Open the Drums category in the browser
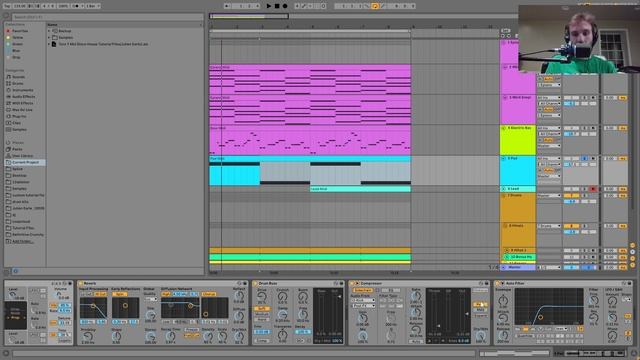This screenshot has width=640, height=360. (x=18, y=83)
